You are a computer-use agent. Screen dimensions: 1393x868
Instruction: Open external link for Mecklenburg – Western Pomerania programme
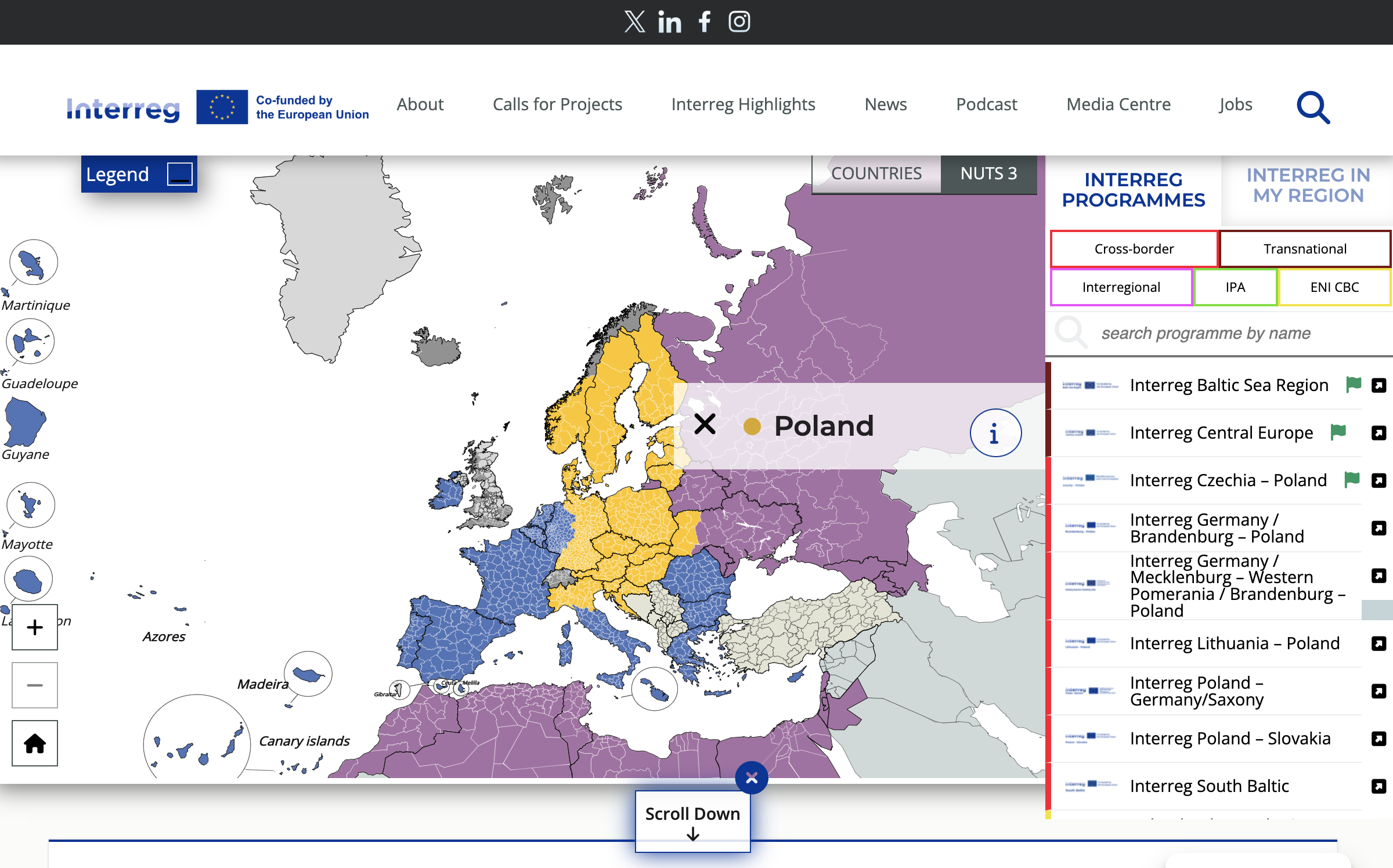[1379, 576]
